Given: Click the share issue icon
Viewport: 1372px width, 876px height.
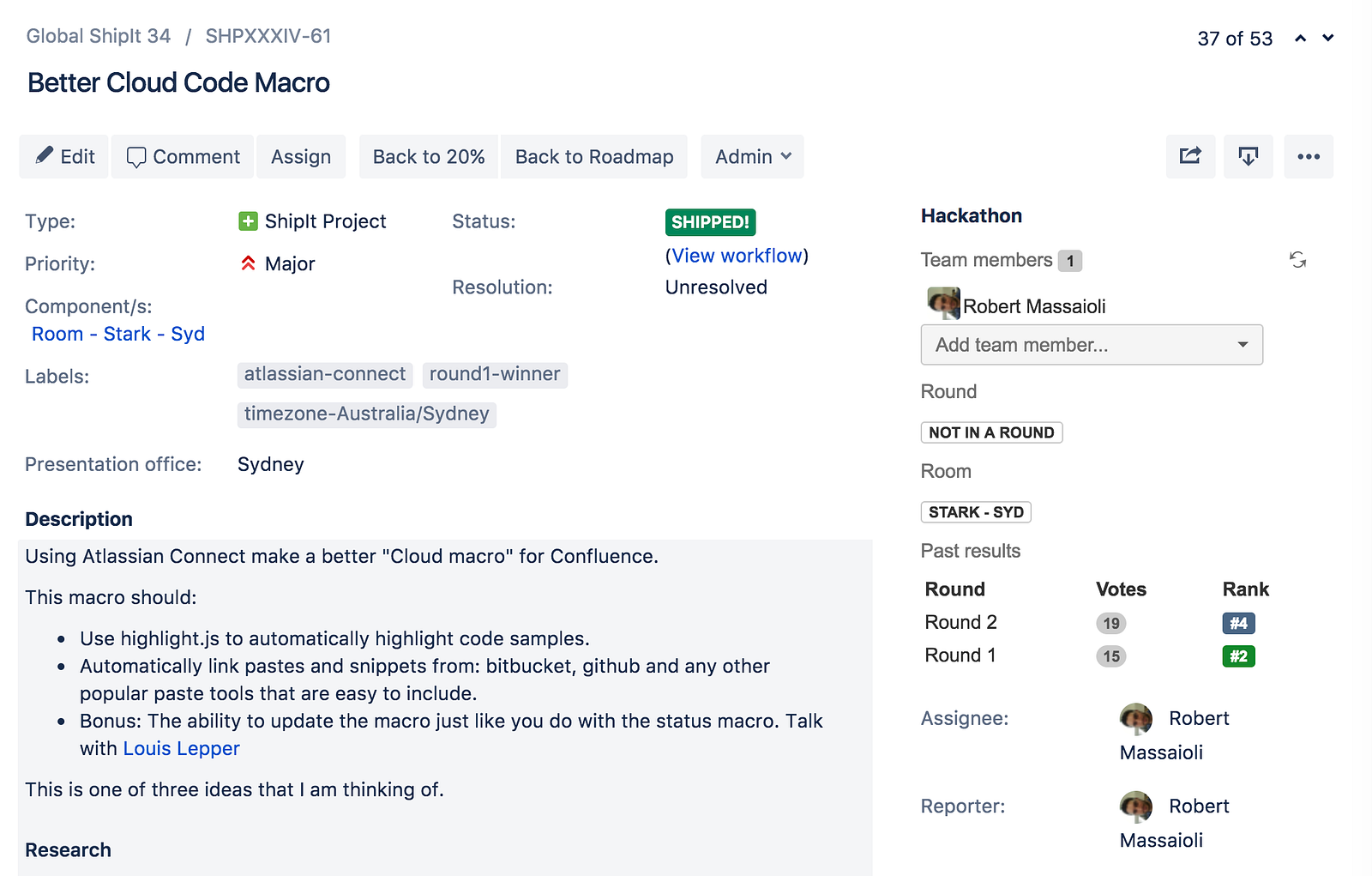Looking at the screenshot, I should (1190, 156).
